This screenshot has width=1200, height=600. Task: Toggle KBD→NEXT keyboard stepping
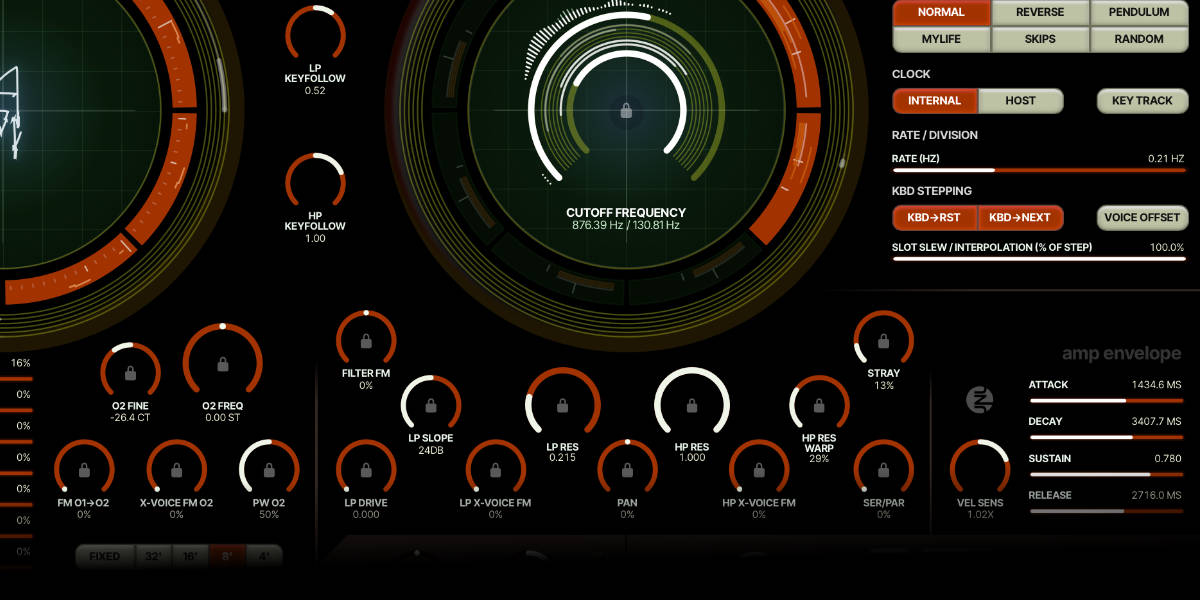click(1021, 217)
